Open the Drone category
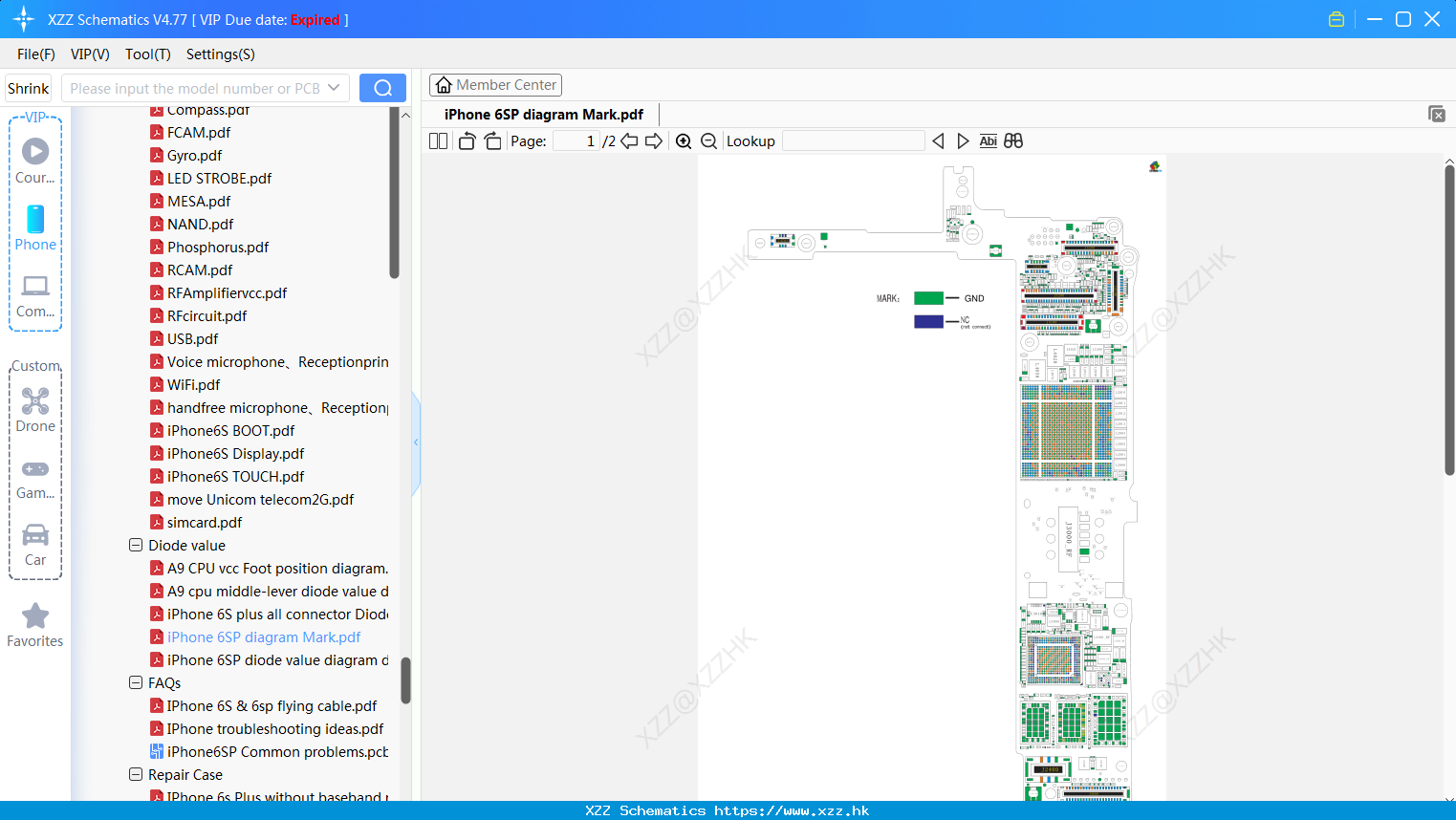 tap(35, 410)
